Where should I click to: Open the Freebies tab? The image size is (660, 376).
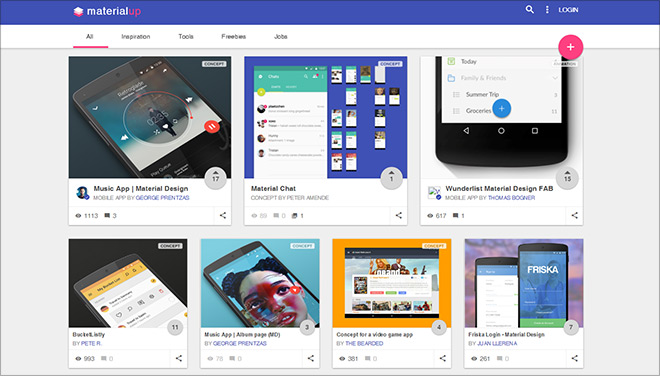(234, 37)
